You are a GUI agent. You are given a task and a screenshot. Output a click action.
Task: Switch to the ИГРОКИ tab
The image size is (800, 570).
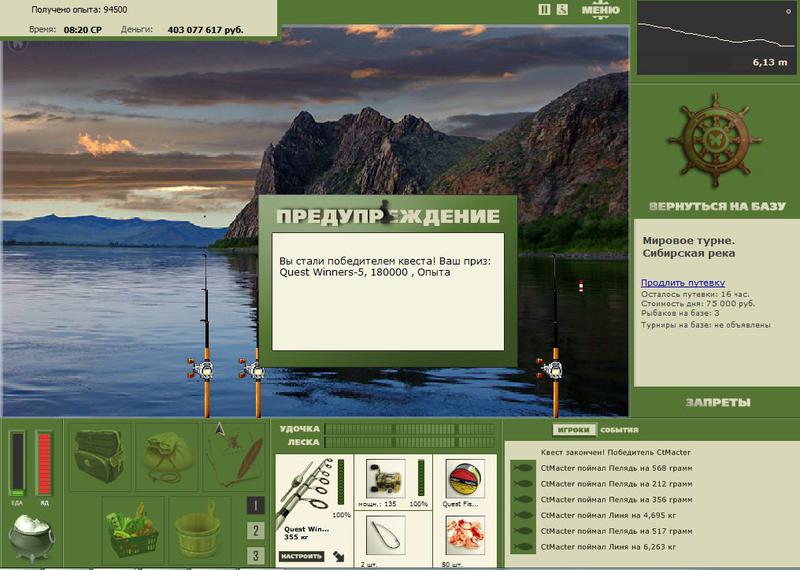pyautogui.click(x=573, y=430)
